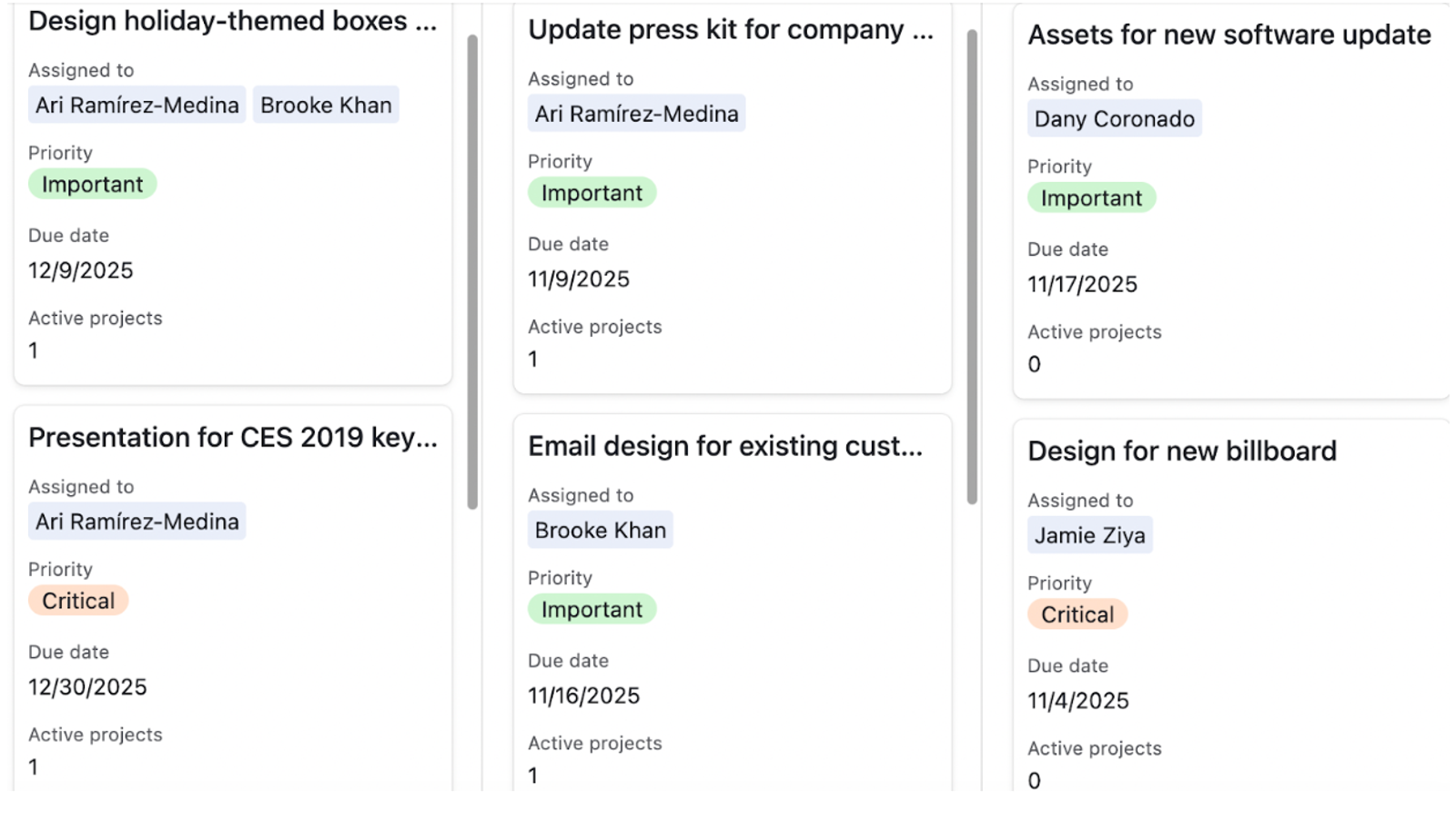Click Ari Ramírez-Medina tag on CES 2019 card
The height and width of the screenshot is (832, 1456).
[x=137, y=522]
